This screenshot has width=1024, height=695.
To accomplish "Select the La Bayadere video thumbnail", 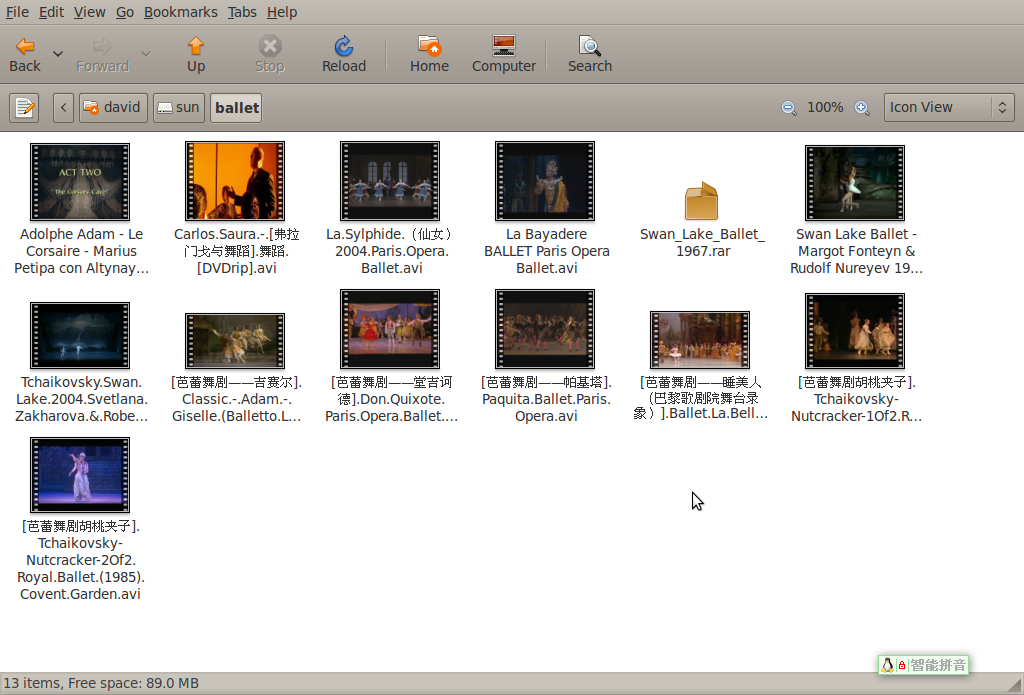I will point(545,181).
